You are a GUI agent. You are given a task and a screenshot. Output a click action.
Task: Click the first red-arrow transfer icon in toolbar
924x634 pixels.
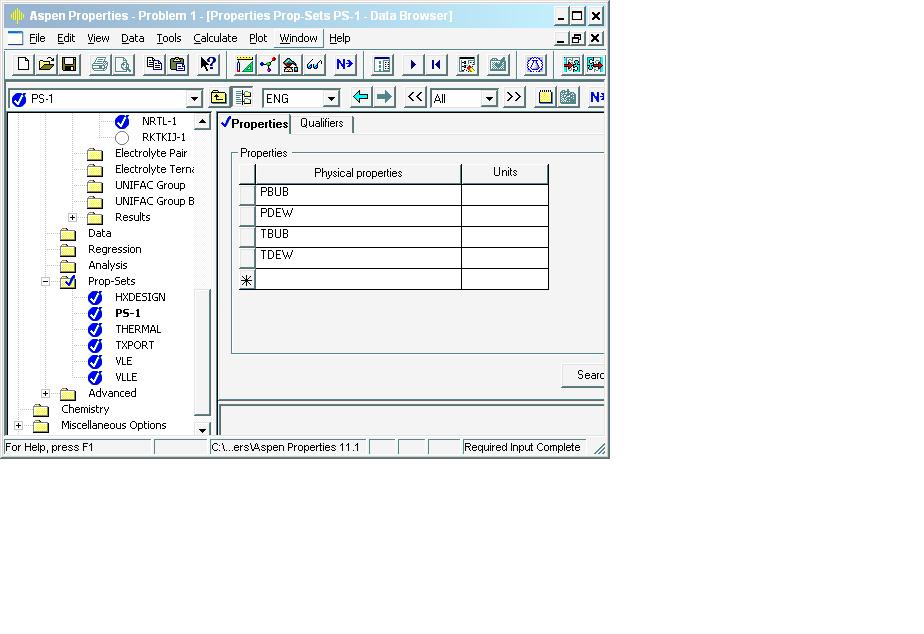click(x=571, y=64)
